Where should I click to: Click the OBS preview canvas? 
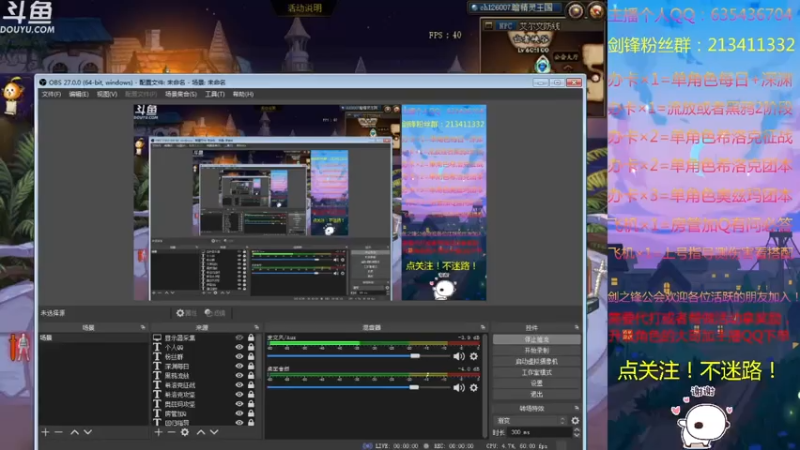click(310, 203)
